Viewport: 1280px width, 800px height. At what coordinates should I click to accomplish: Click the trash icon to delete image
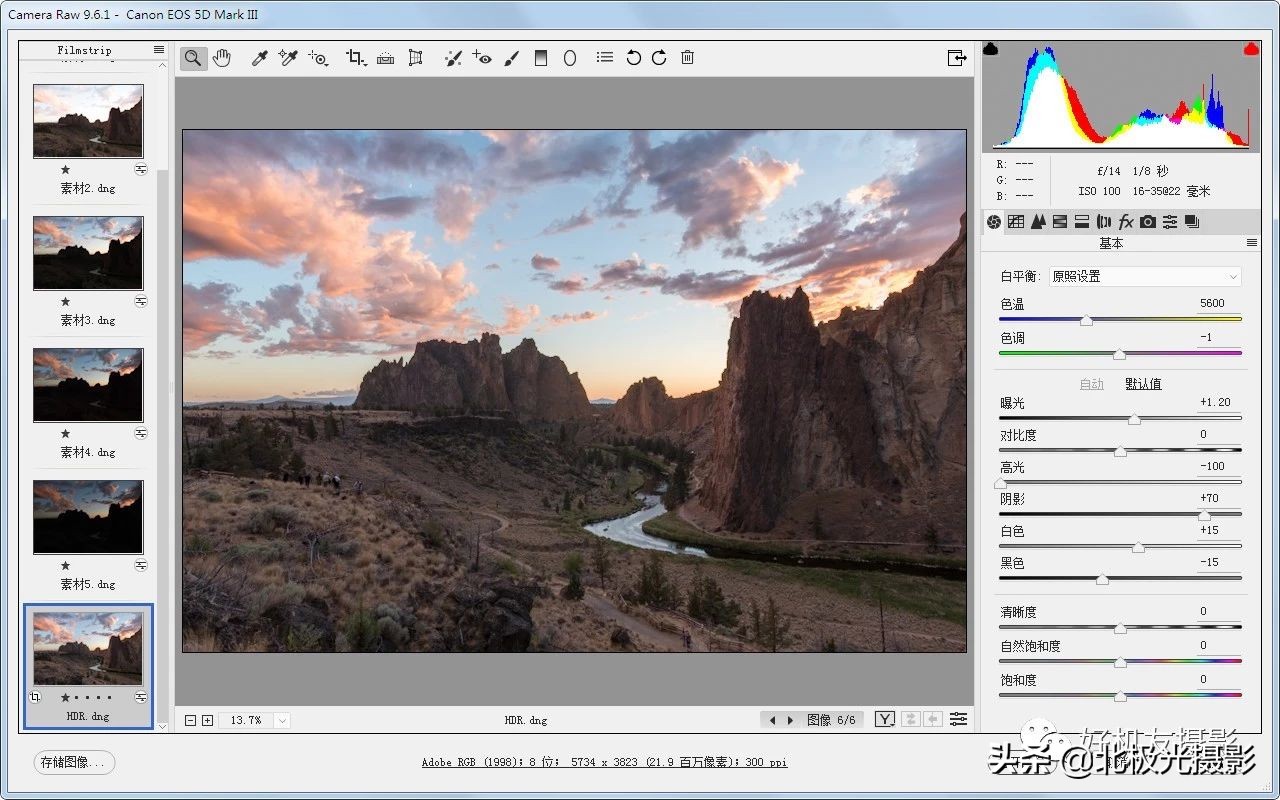click(687, 58)
